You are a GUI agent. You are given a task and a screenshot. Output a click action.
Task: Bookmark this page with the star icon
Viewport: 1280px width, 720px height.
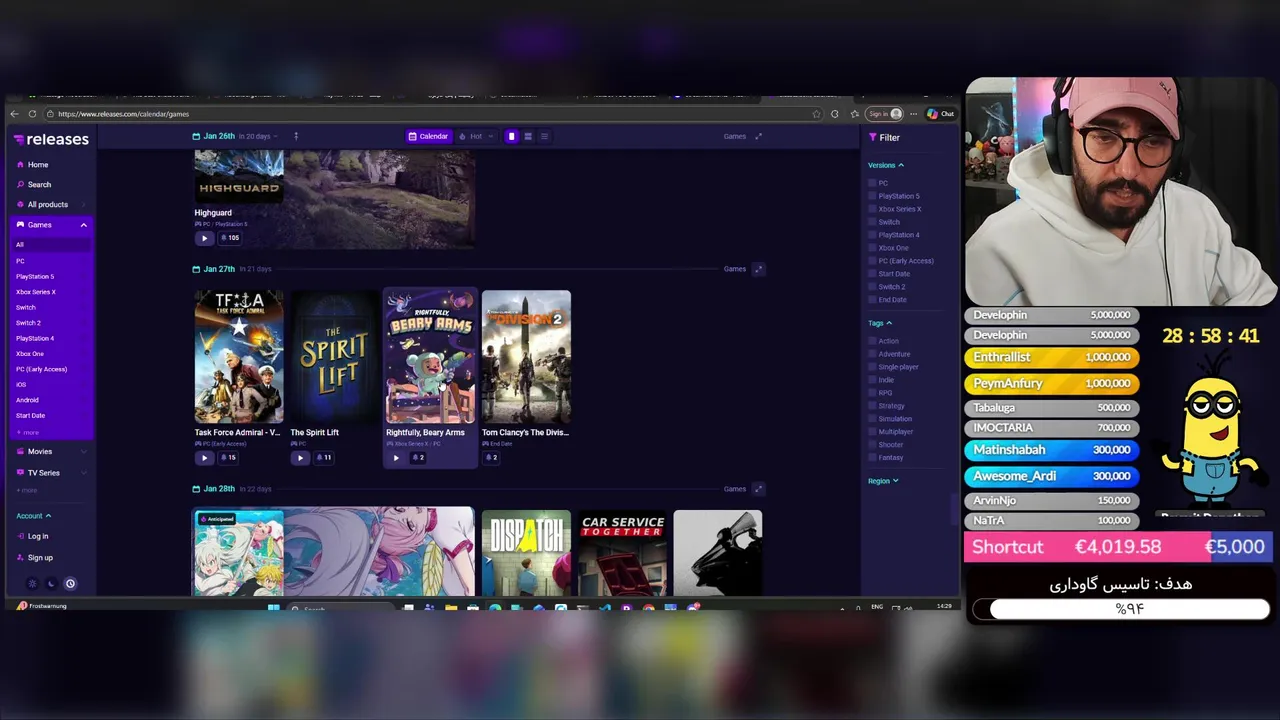[816, 114]
